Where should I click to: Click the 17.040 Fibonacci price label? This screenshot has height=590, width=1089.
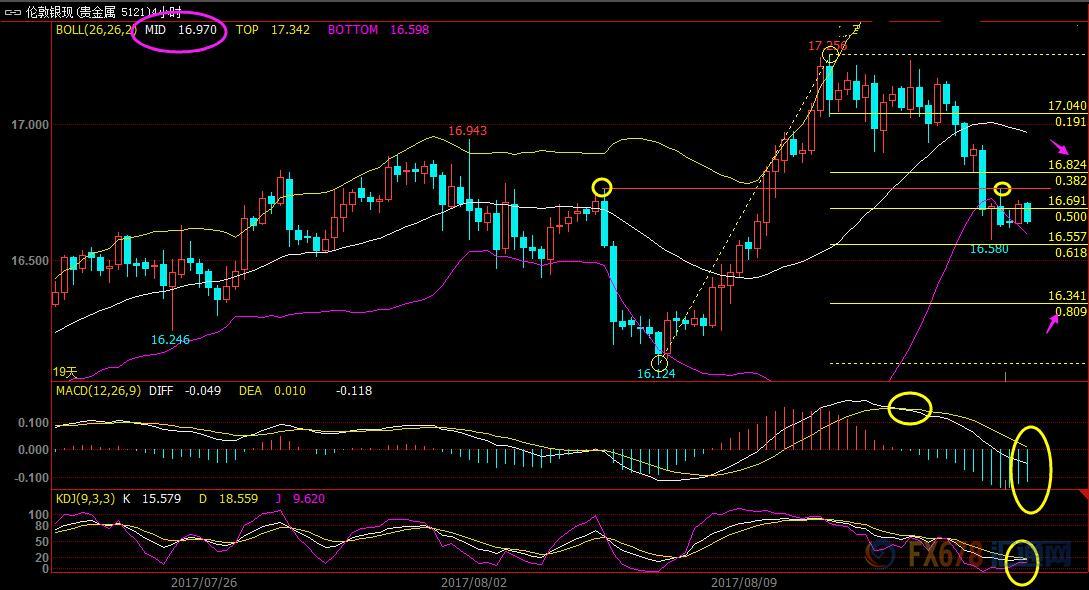click(x=1066, y=106)
